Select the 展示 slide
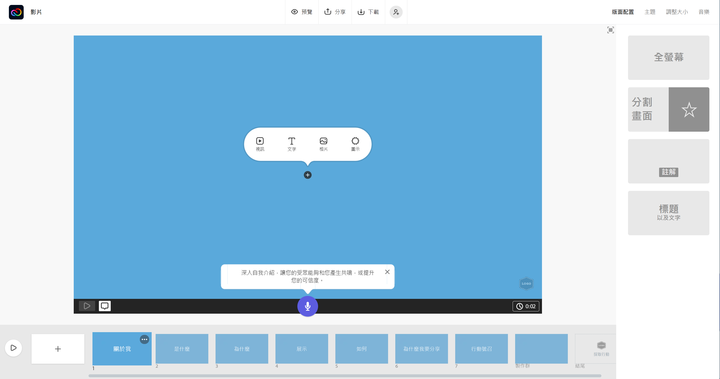720x379 pixels. 302,349
